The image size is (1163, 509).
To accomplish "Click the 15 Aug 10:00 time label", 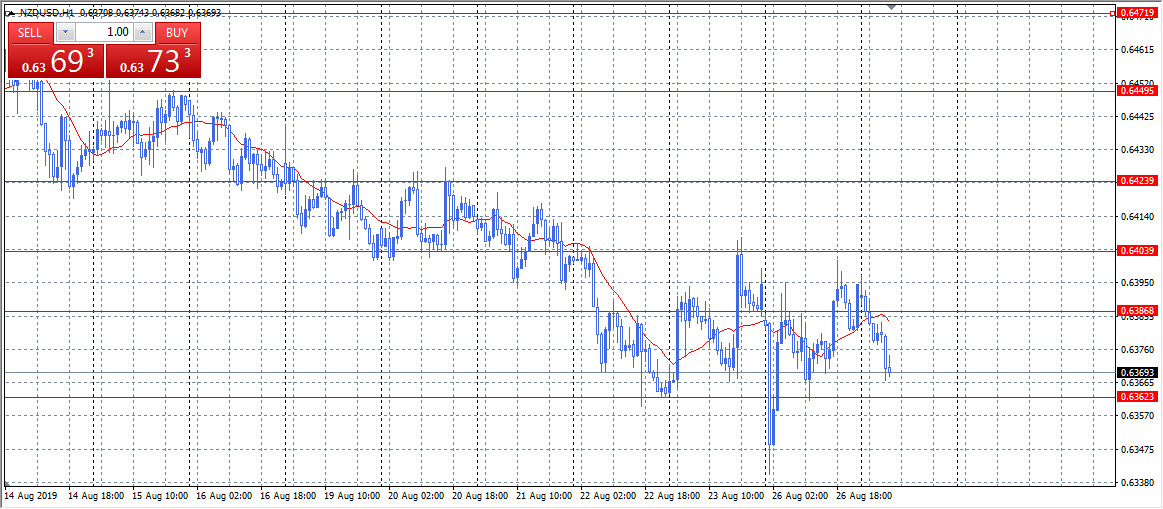I will coord(159,495).
